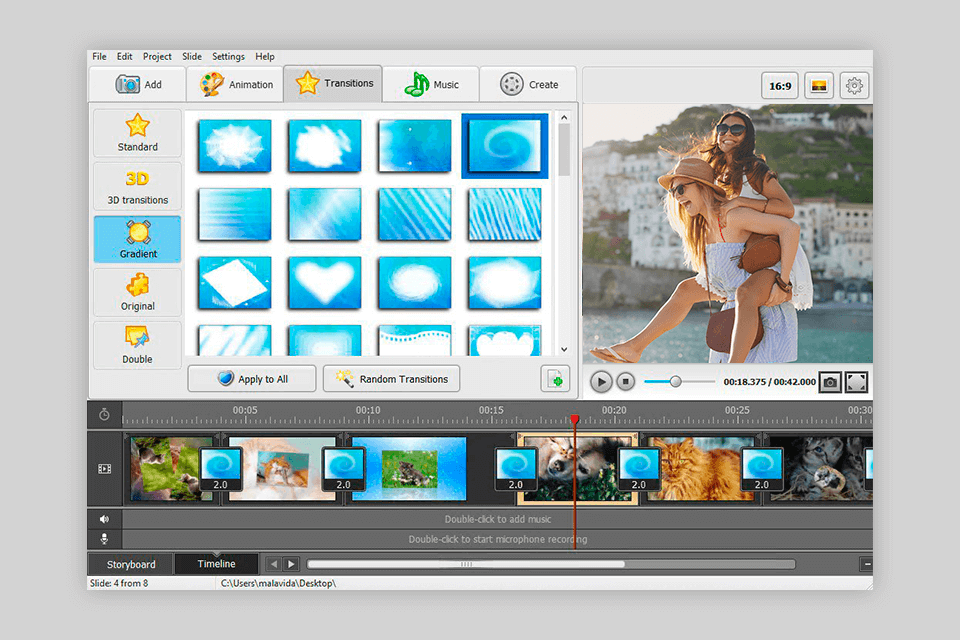Choose the selected swirl gradient transition
This screenshot has height=640, width=960.
504,146
